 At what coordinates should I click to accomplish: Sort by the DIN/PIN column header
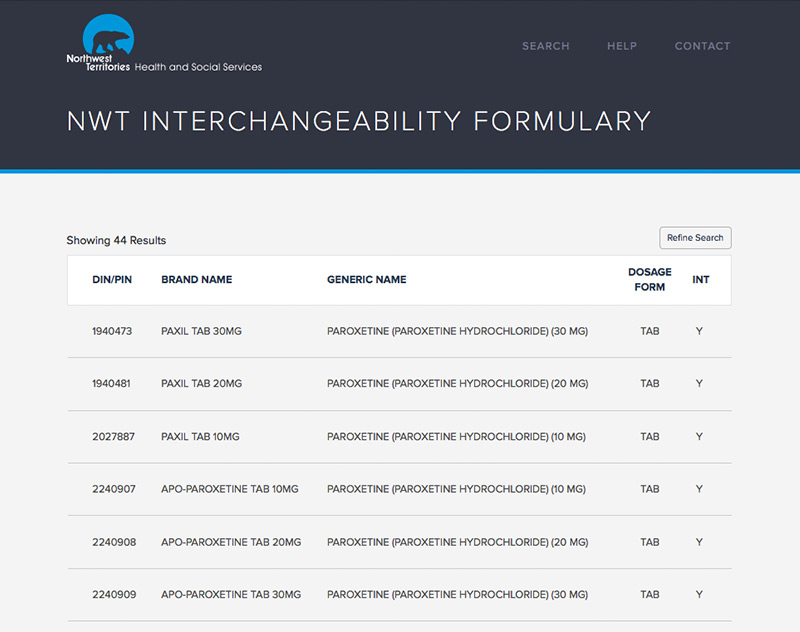click(112, 280)
